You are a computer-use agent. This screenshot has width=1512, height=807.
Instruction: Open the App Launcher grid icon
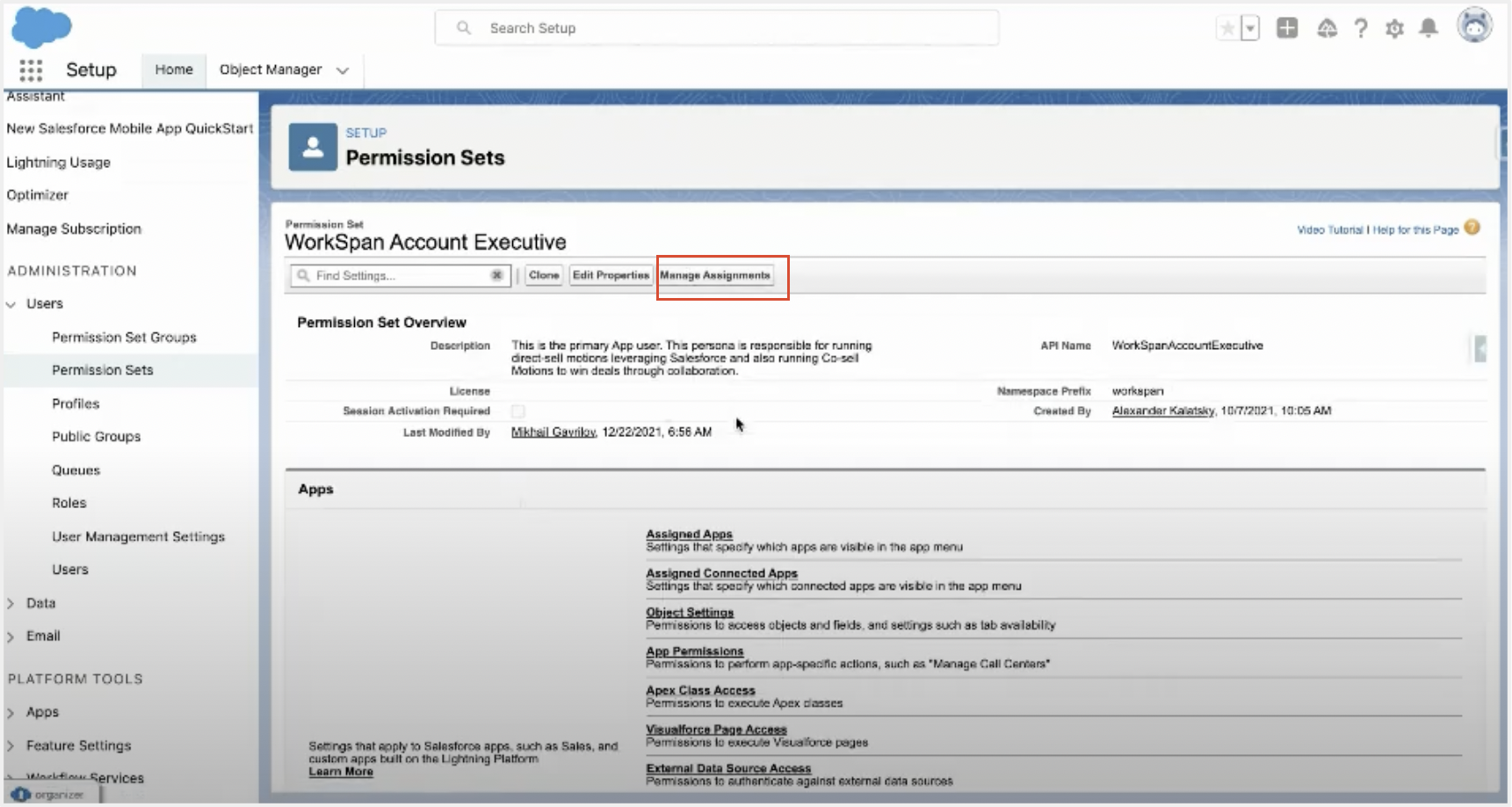pos(31,70)
